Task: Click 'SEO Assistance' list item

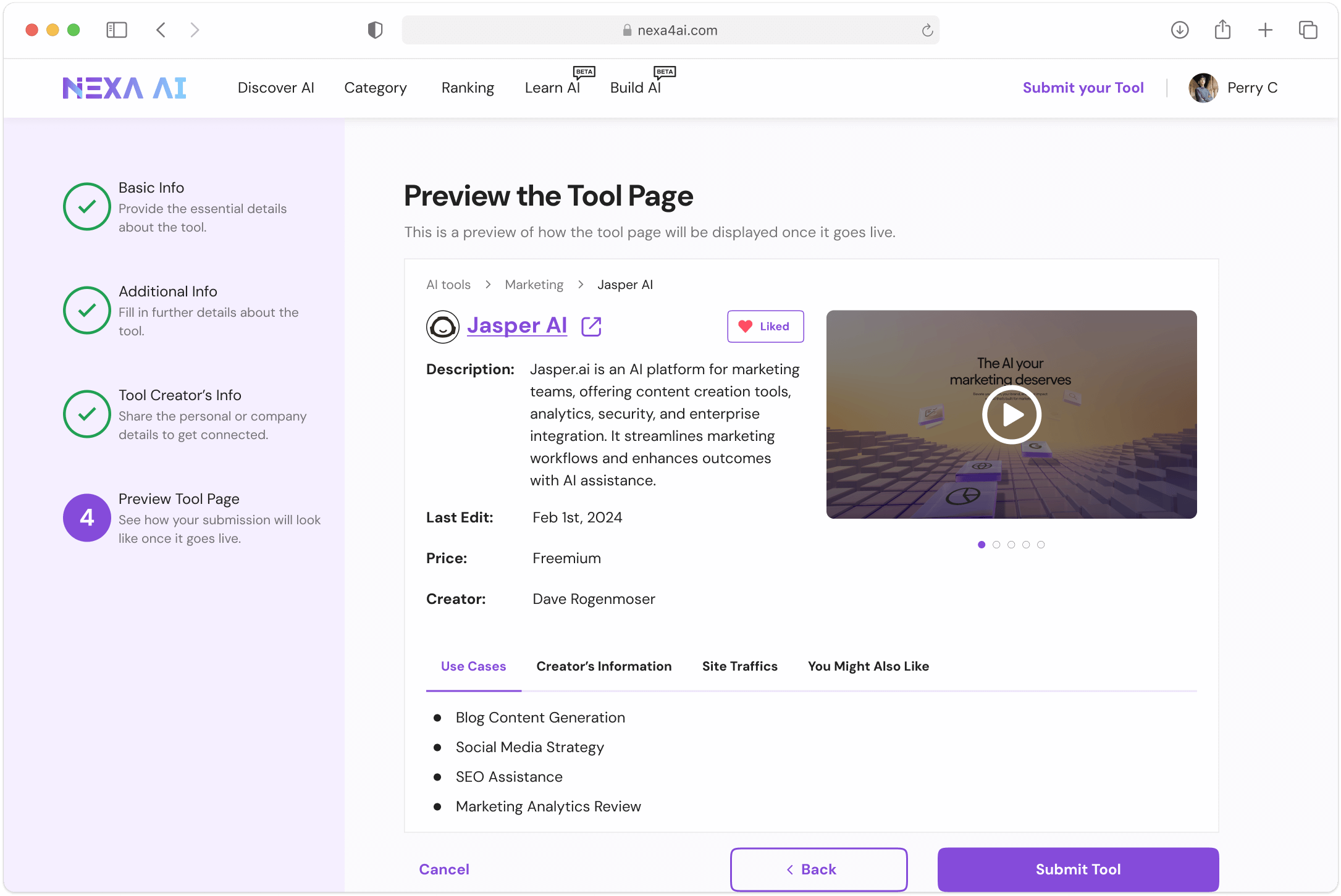Action: [x=509, y=777]
